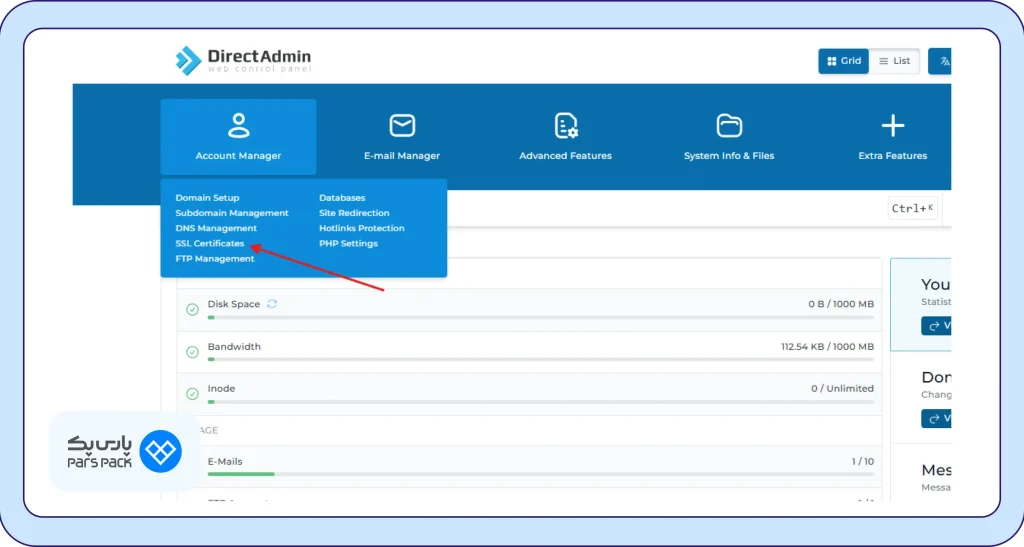Screen dimensions: 1024x547
Task: Click the Account Manager person icon
Action: (x=238, y=125)
